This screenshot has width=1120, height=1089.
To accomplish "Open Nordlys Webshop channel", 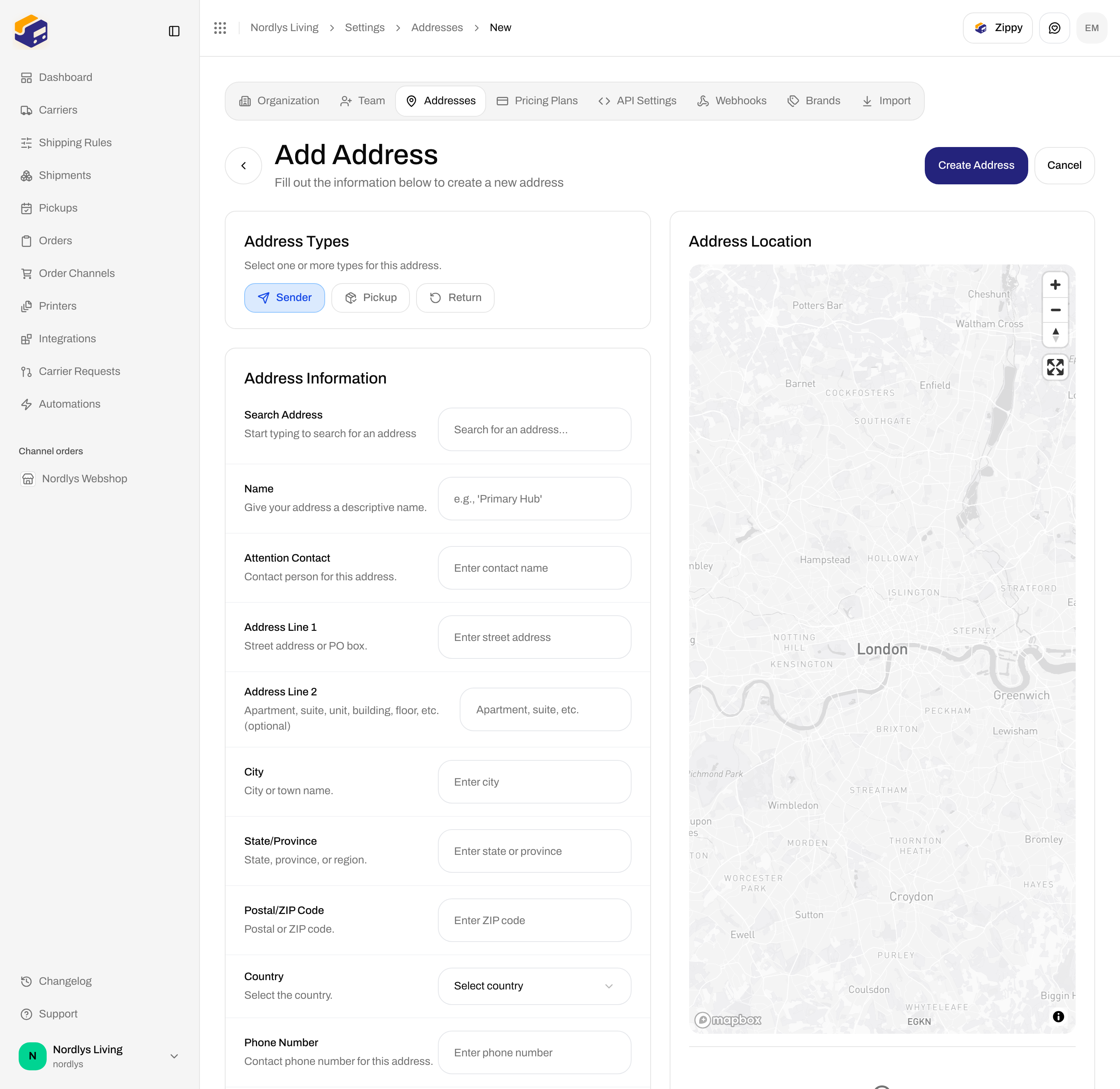I will pyautogui.click(x=100, y=479).
